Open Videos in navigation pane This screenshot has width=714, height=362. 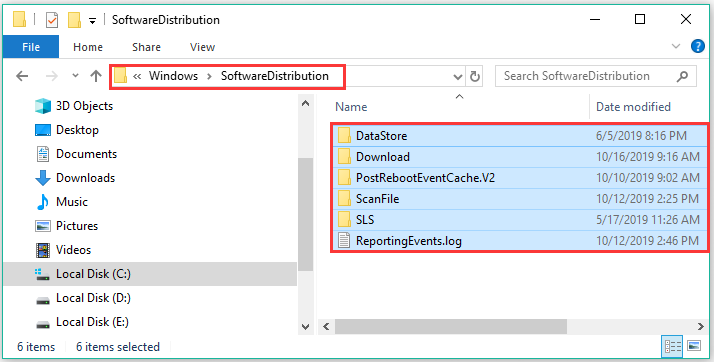pos(73,250)
